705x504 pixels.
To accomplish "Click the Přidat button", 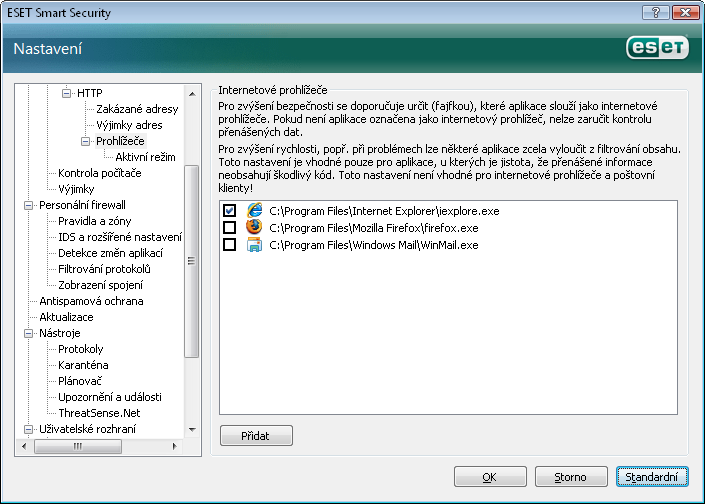I will (256, 436).
